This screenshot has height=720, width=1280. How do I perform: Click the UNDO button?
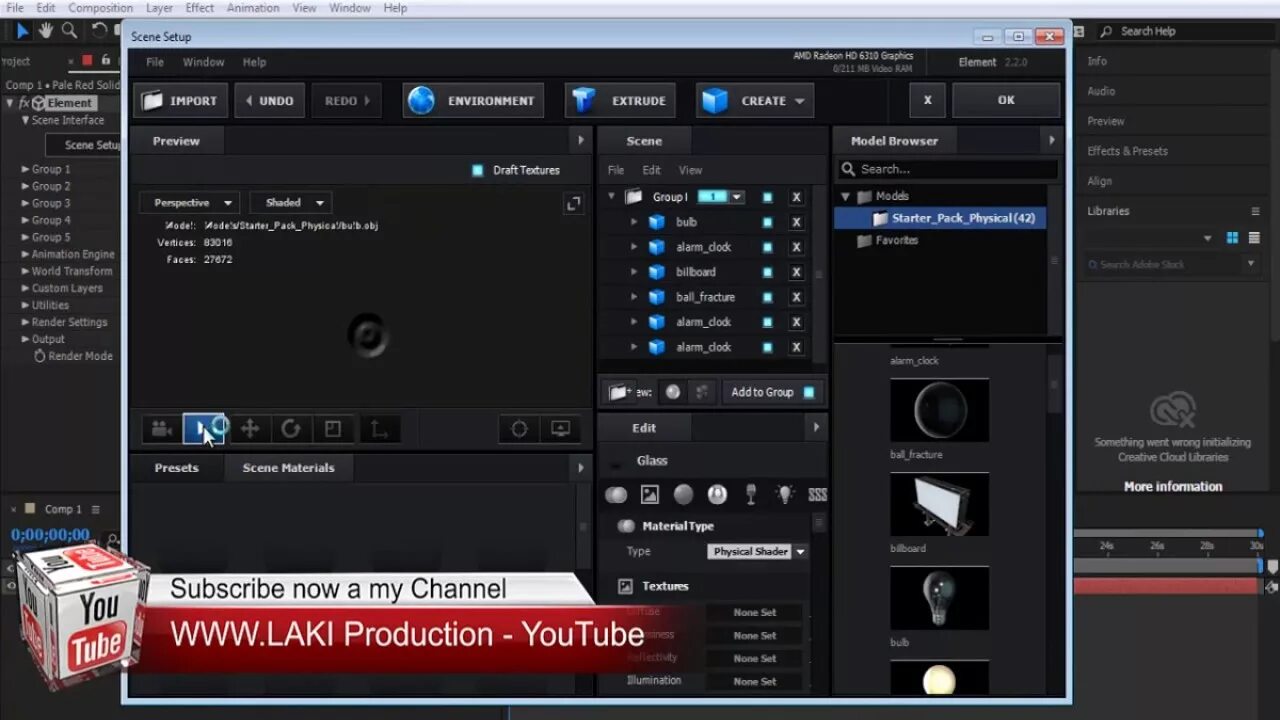[x=270, y=101]
